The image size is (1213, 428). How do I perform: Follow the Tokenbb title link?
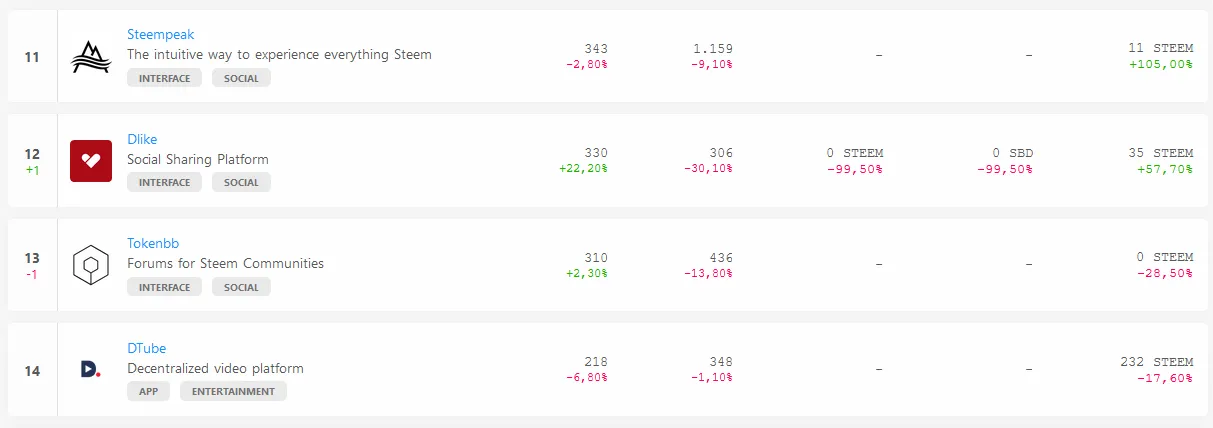click(151, 243)
